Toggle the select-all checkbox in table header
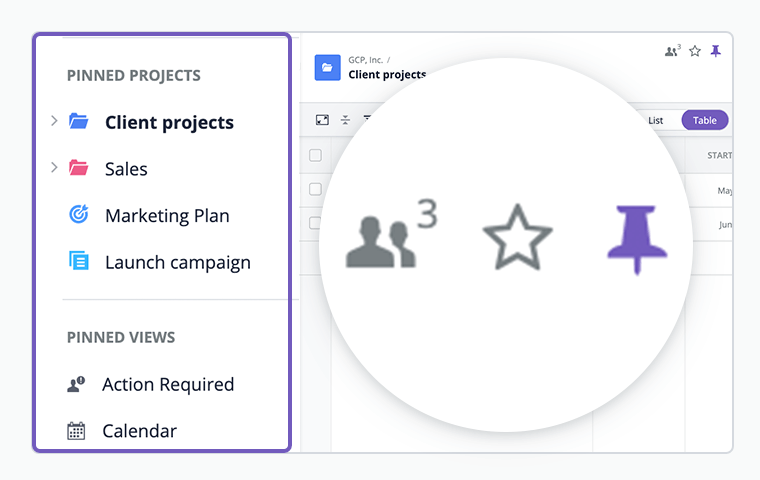 (315, 155)
